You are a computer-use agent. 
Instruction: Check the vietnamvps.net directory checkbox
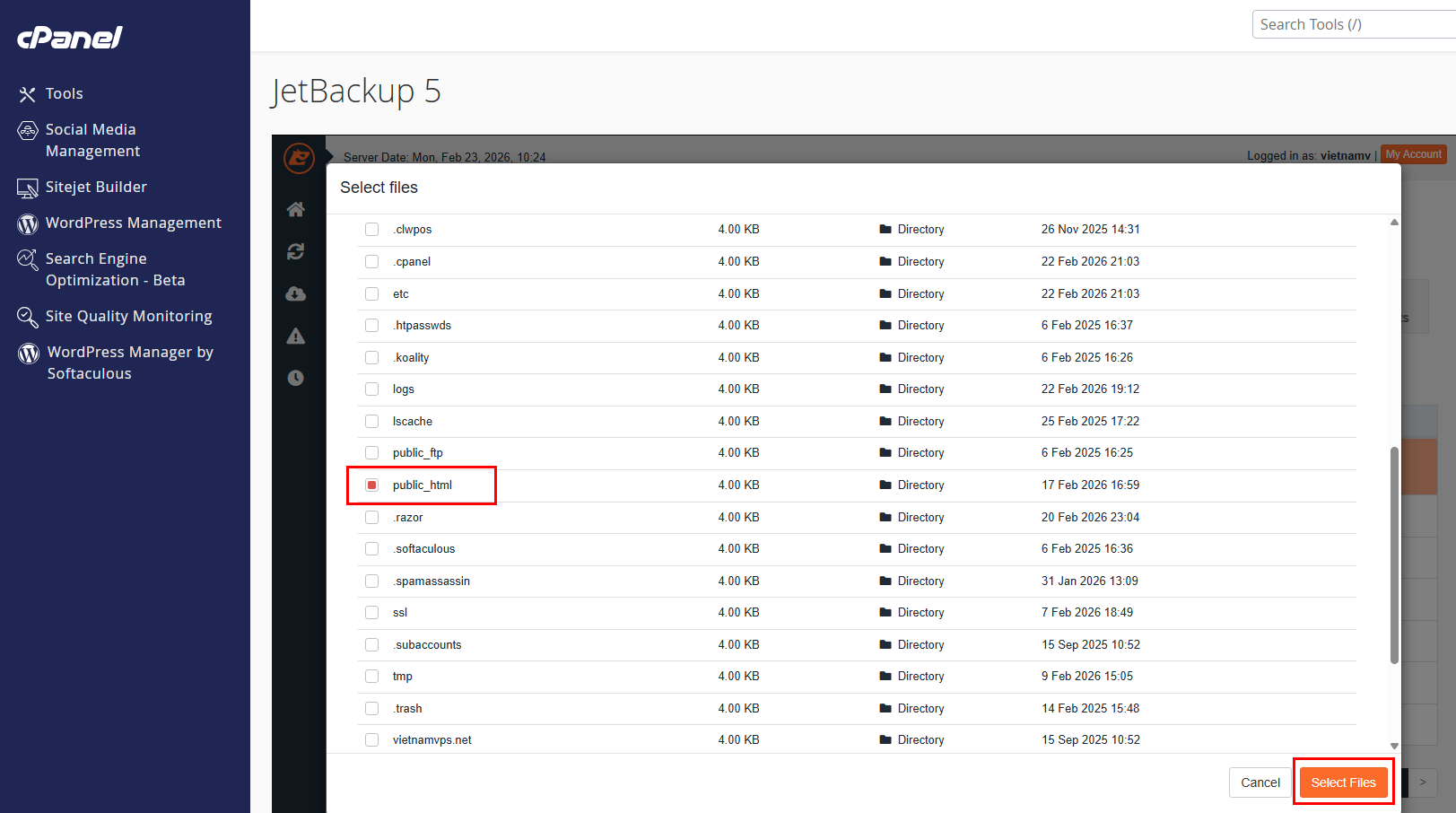pos(371,740)
